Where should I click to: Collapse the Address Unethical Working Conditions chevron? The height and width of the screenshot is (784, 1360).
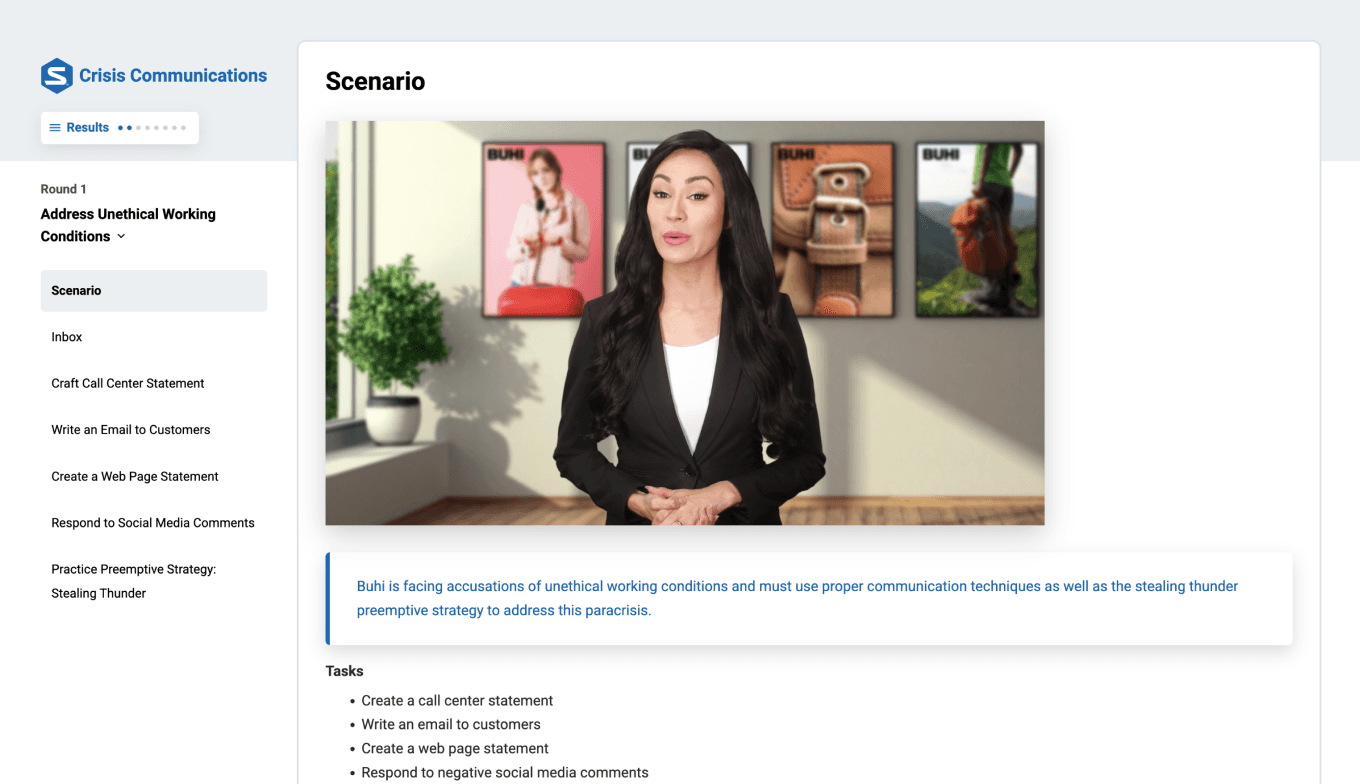click(x=121, y=237)
